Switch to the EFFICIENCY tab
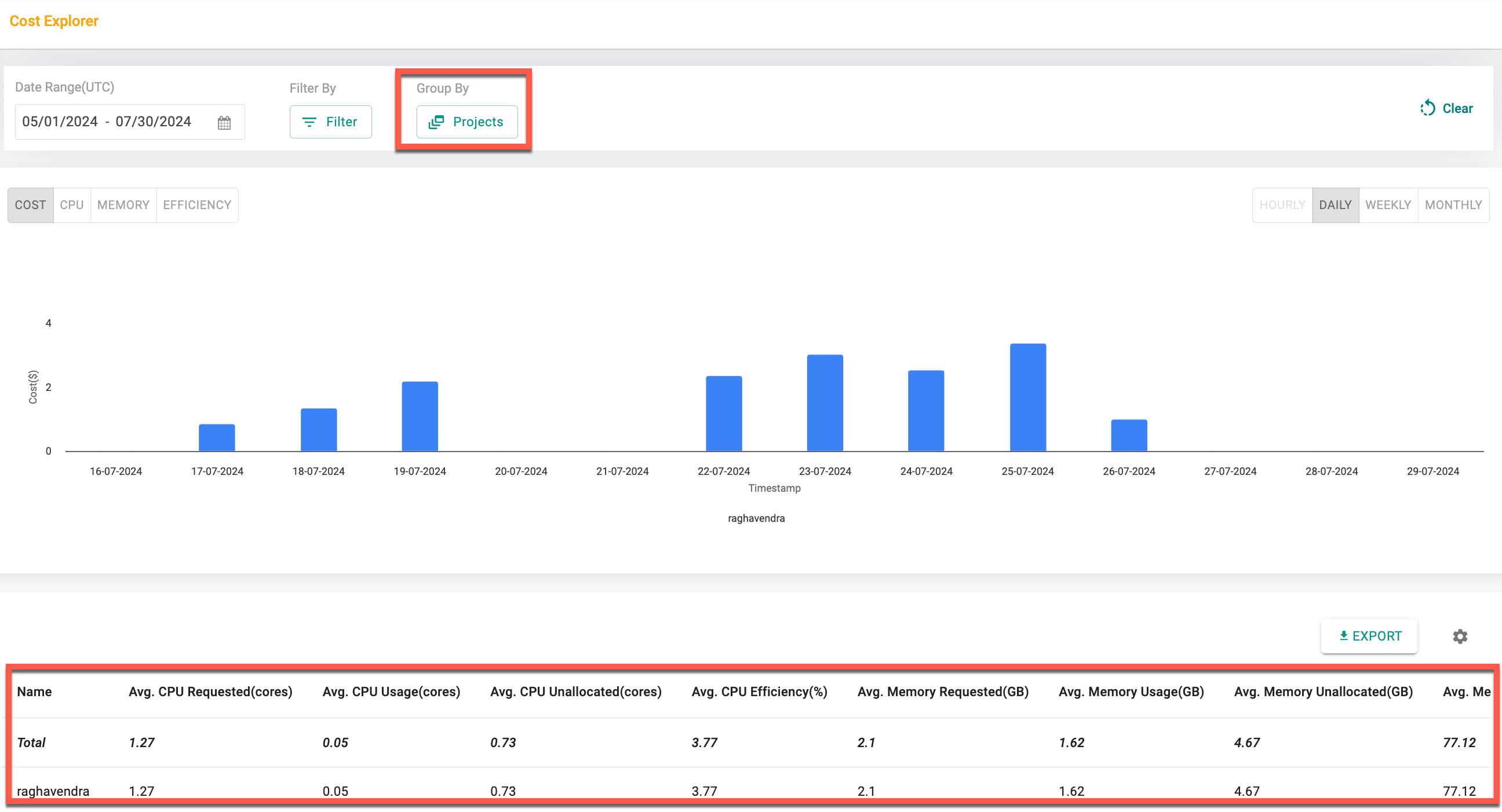 pos(196,205)
